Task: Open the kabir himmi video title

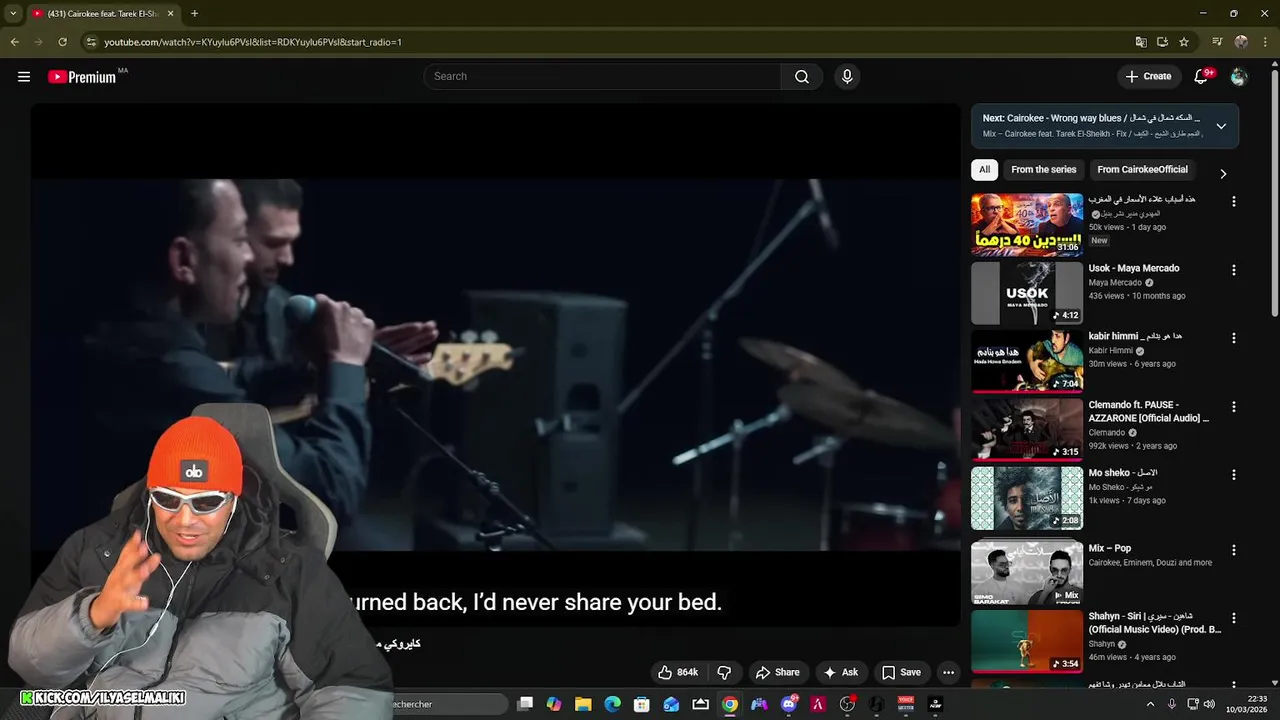Action: click(1135, 336)
